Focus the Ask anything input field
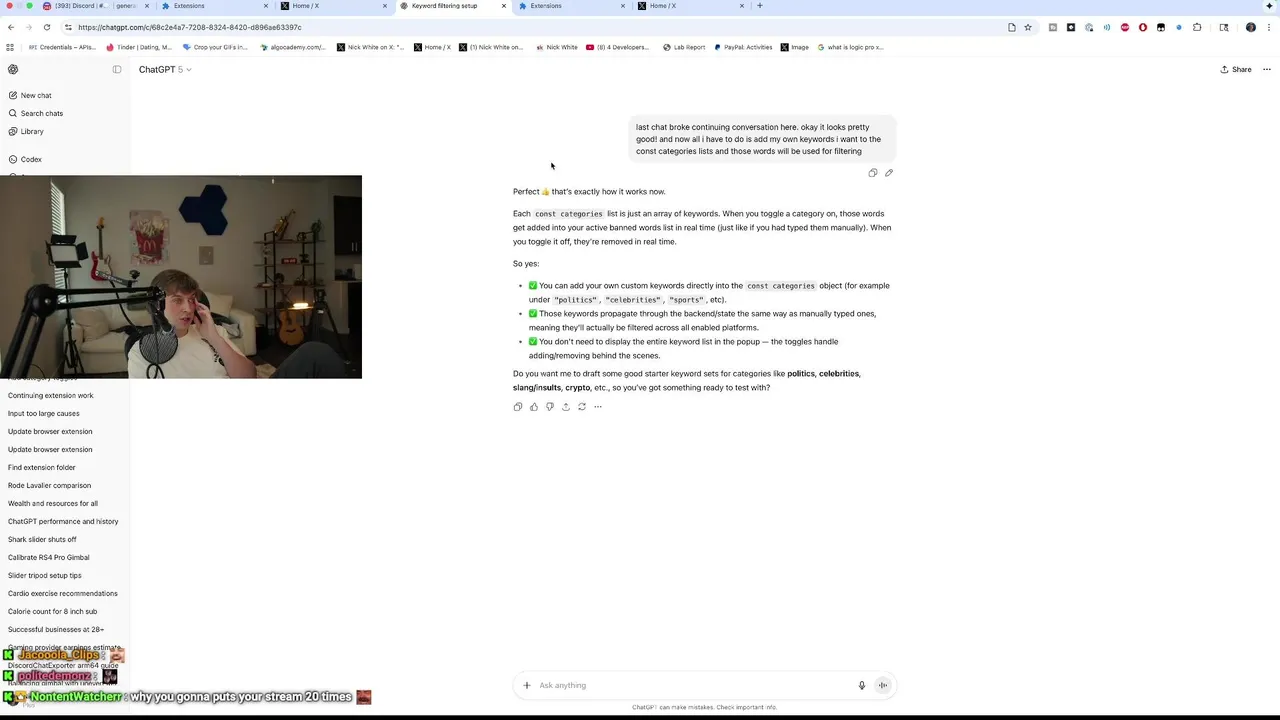Image resolution: width=1280 pixels, height=720 pixels. coord(693,685)
